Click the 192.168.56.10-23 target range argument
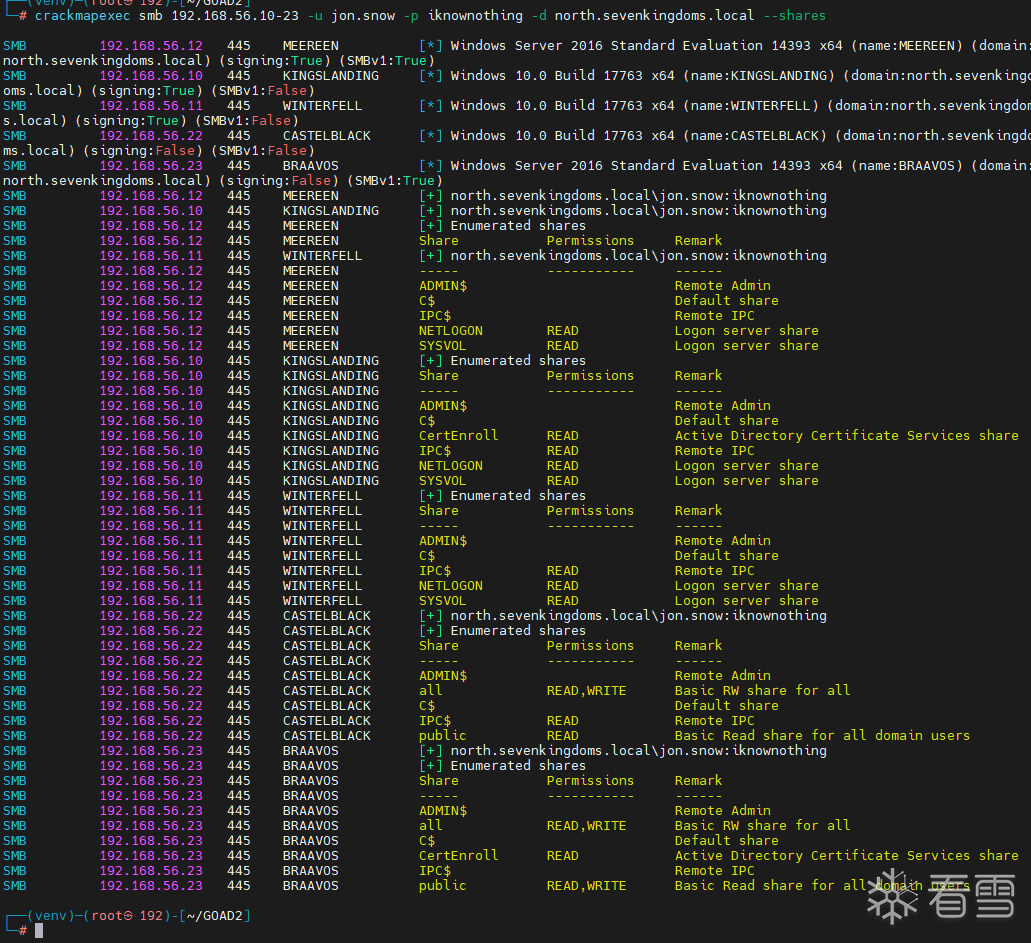 point(242,16)
